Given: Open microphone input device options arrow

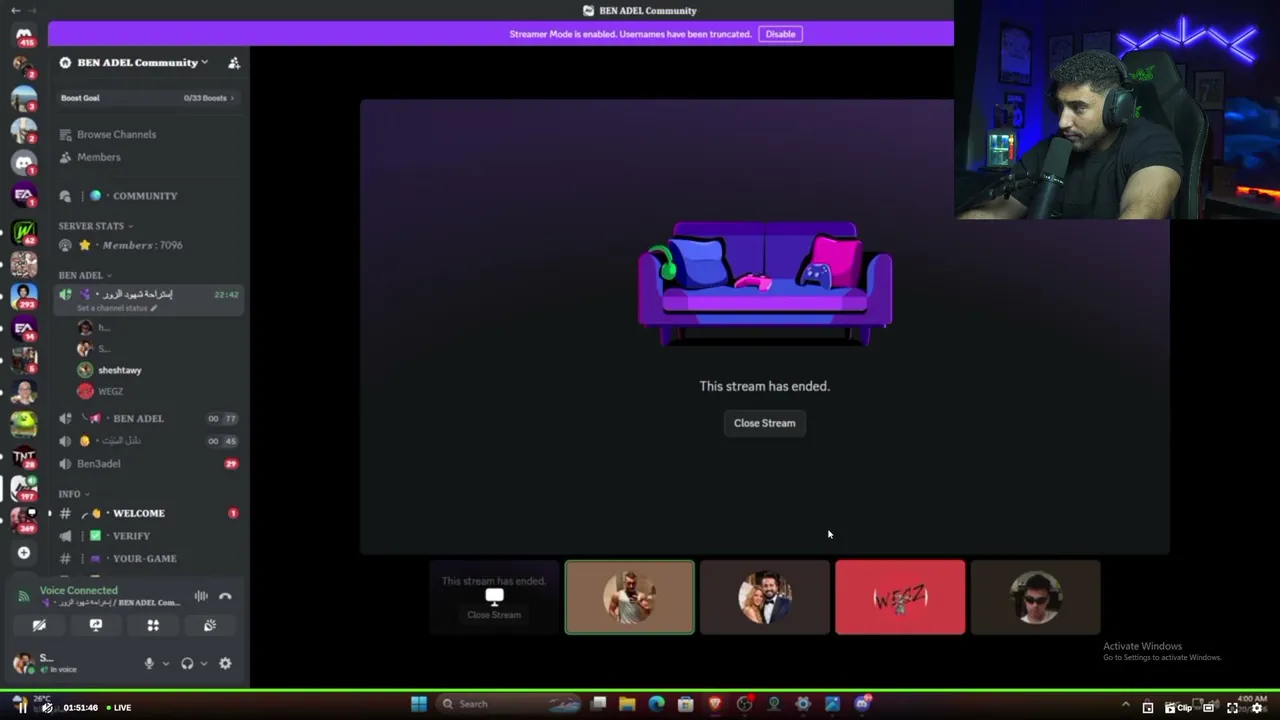Looking at the screenshot, I should (x=165, y=663).
